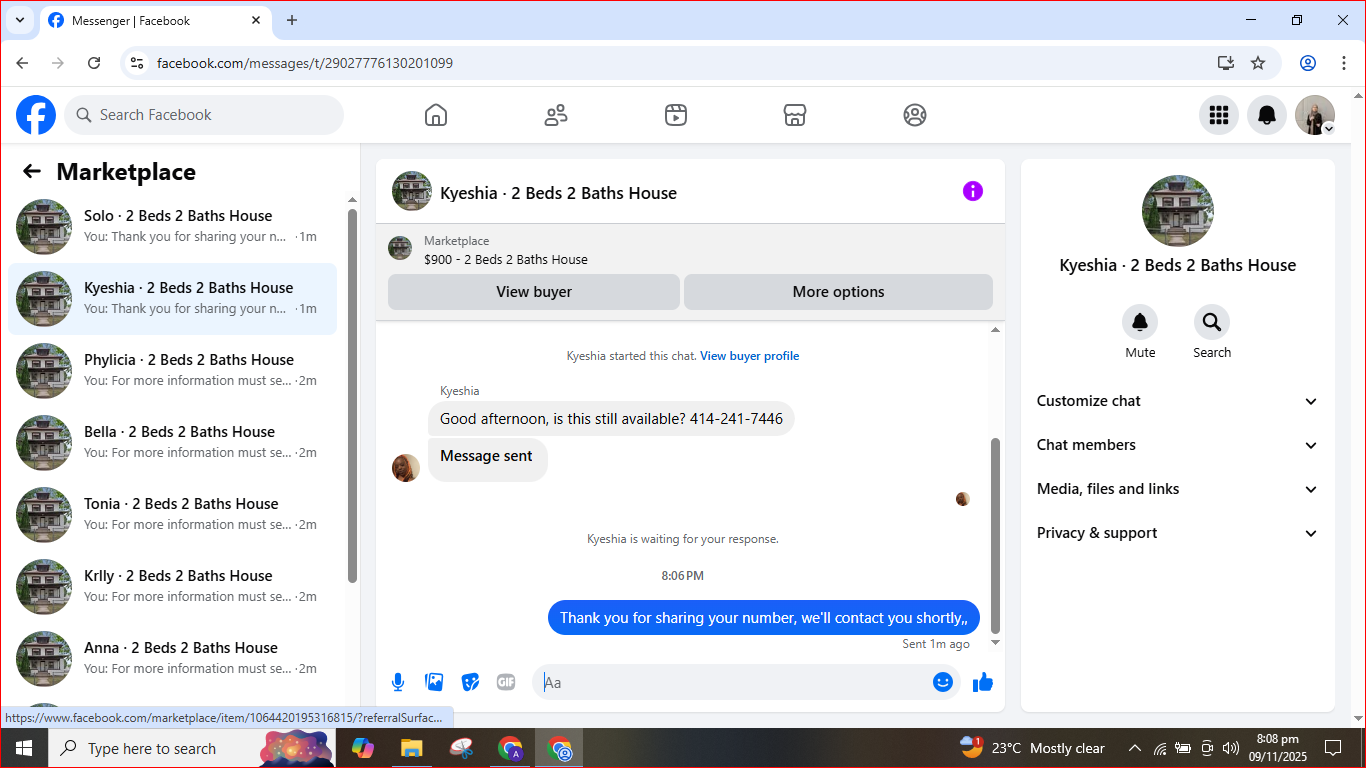Click the chat messages scrollbar
Viewport: 1366px width, 768px height.
click(x=995, y=535)
